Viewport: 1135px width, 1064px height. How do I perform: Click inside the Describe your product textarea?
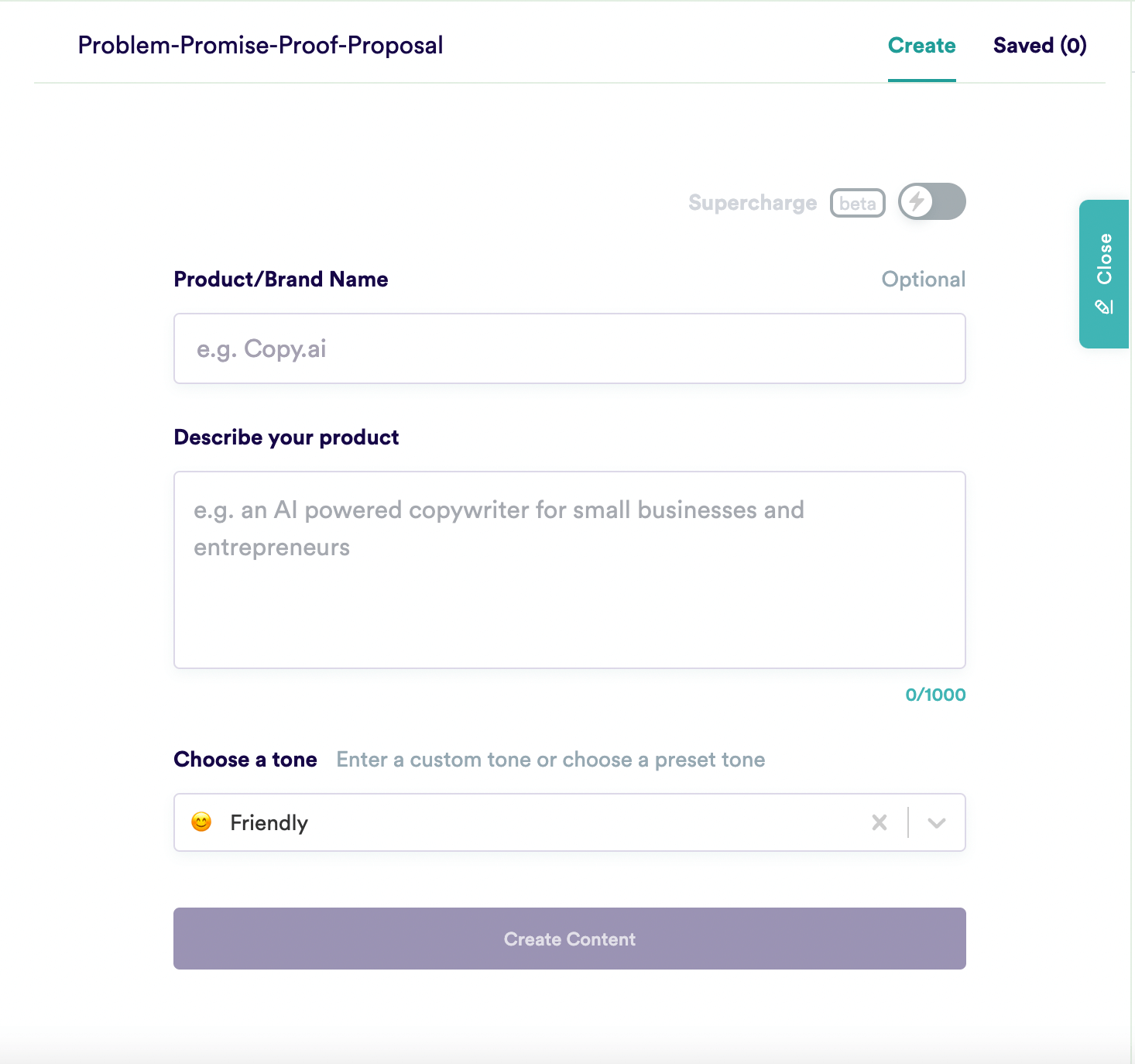[x=569, y=569]
